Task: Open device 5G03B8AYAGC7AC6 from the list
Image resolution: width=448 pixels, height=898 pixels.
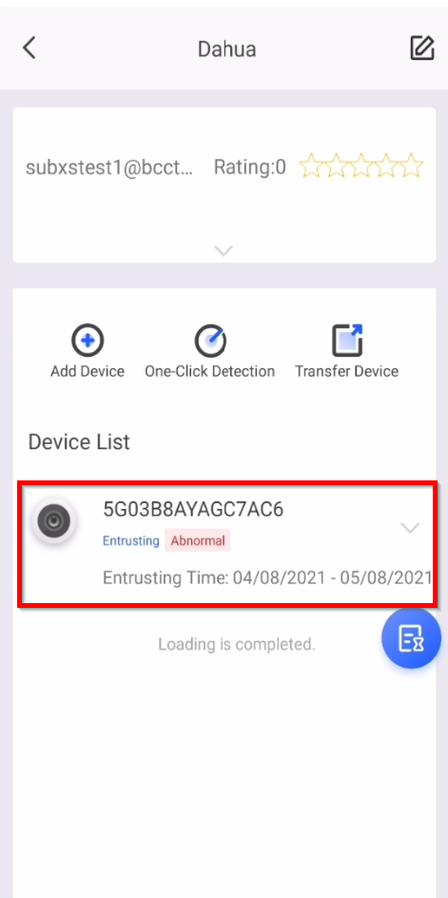Action: coord(228,544)
